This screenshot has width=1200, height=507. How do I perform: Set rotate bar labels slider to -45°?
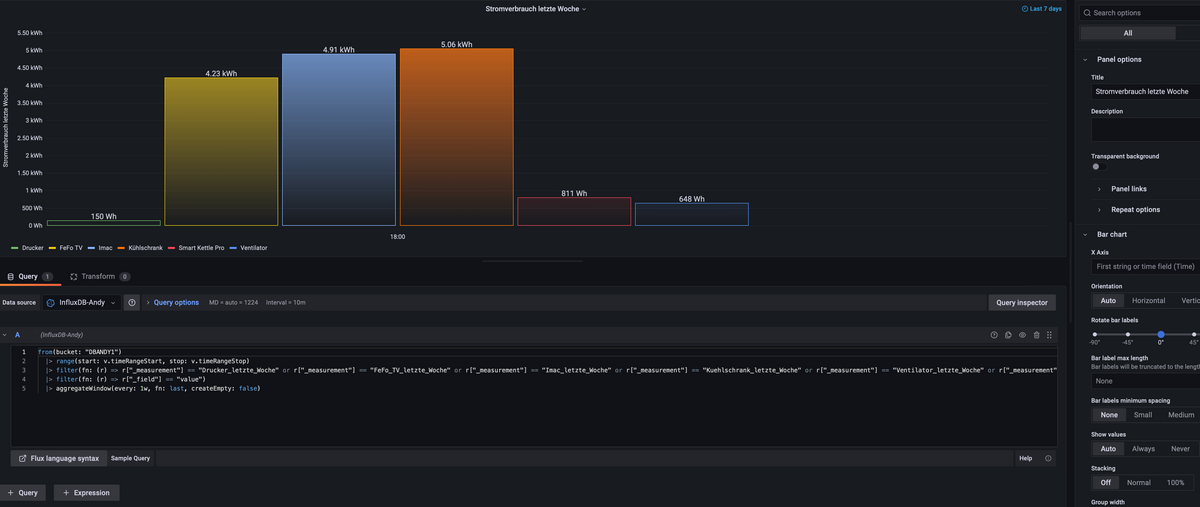1127,334
